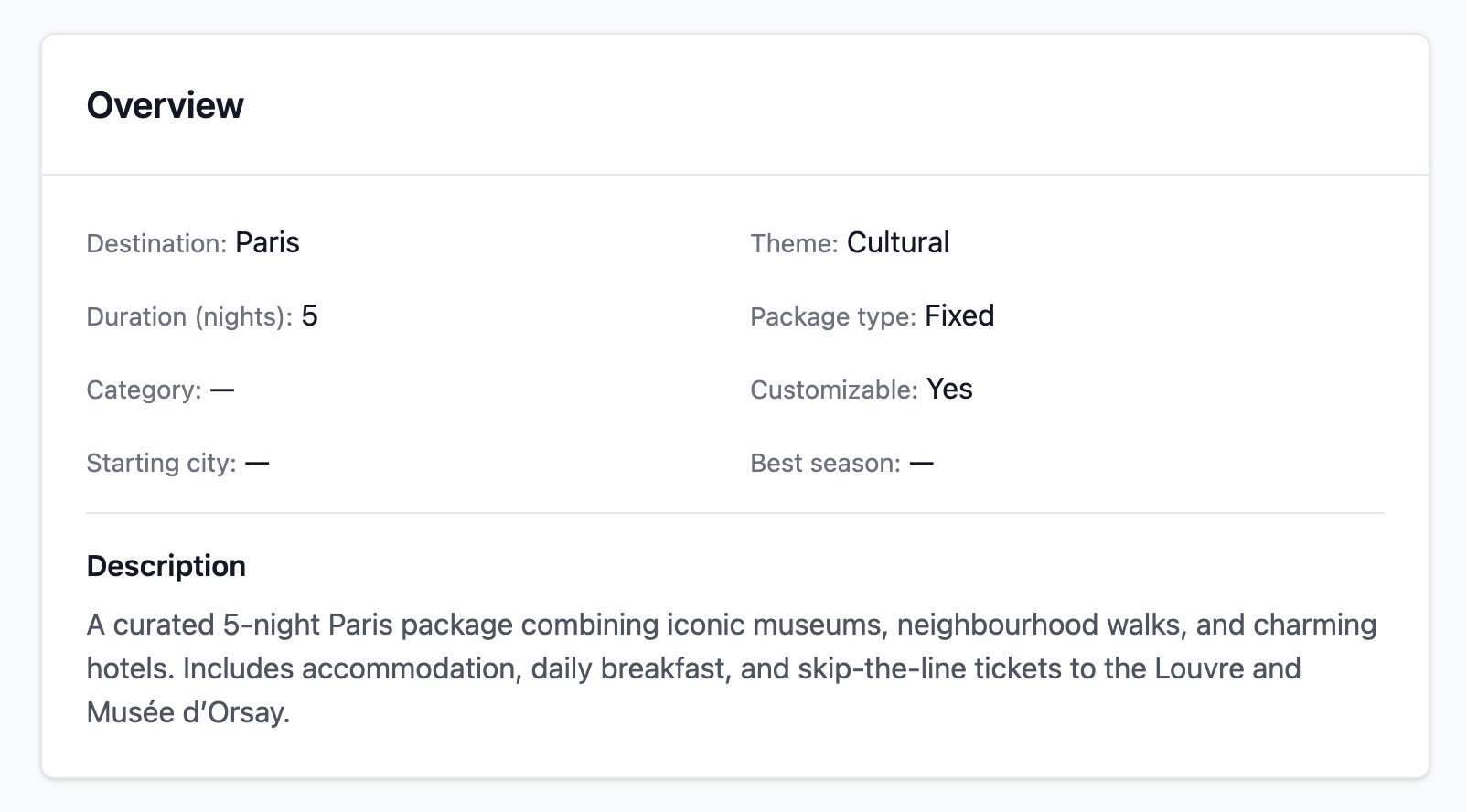Click Musée d'Orsay in the description
This screenshot has height=812, width=1467.
click(187, 712)
